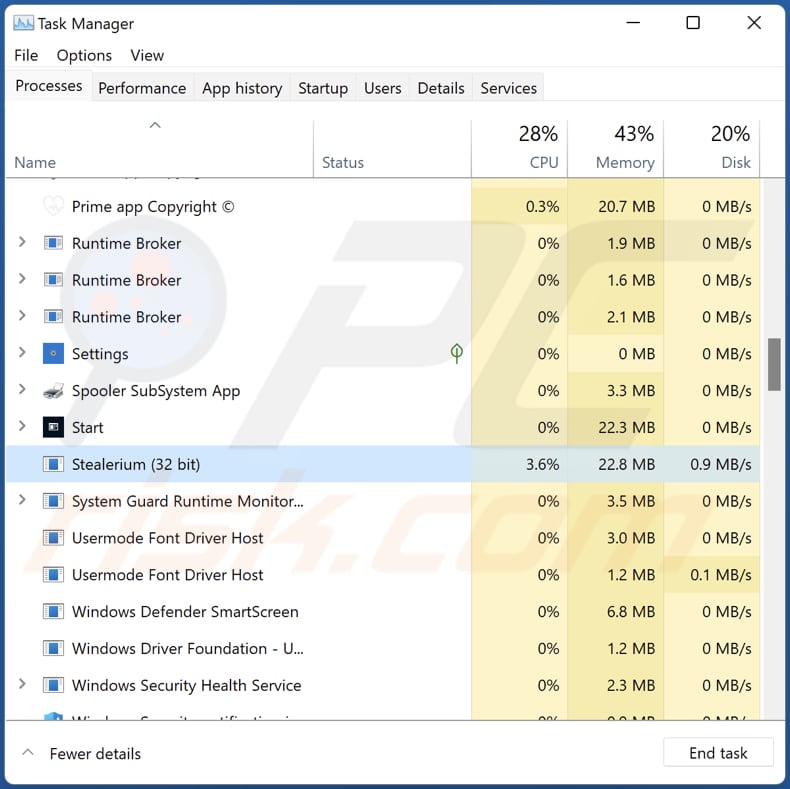This screenshot has height=789, width=790.
Task: Sort by the Disk column header
Action: [712, 149]
